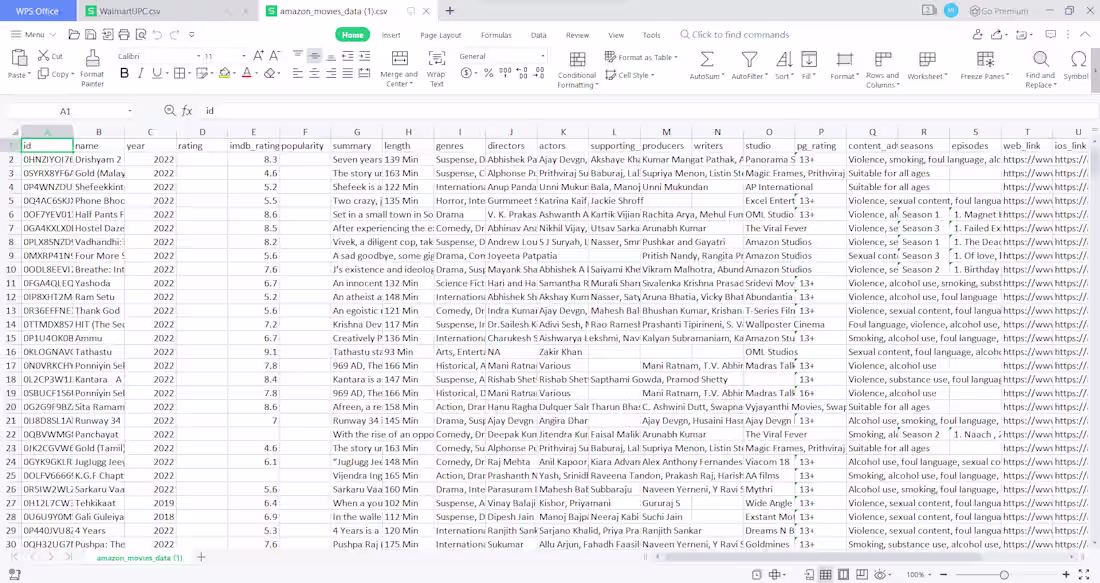Screen dimensions: 1100x583
Task: Open the Menu in the top-left corner
Action: pyautogui.click(x=36, y=33)
